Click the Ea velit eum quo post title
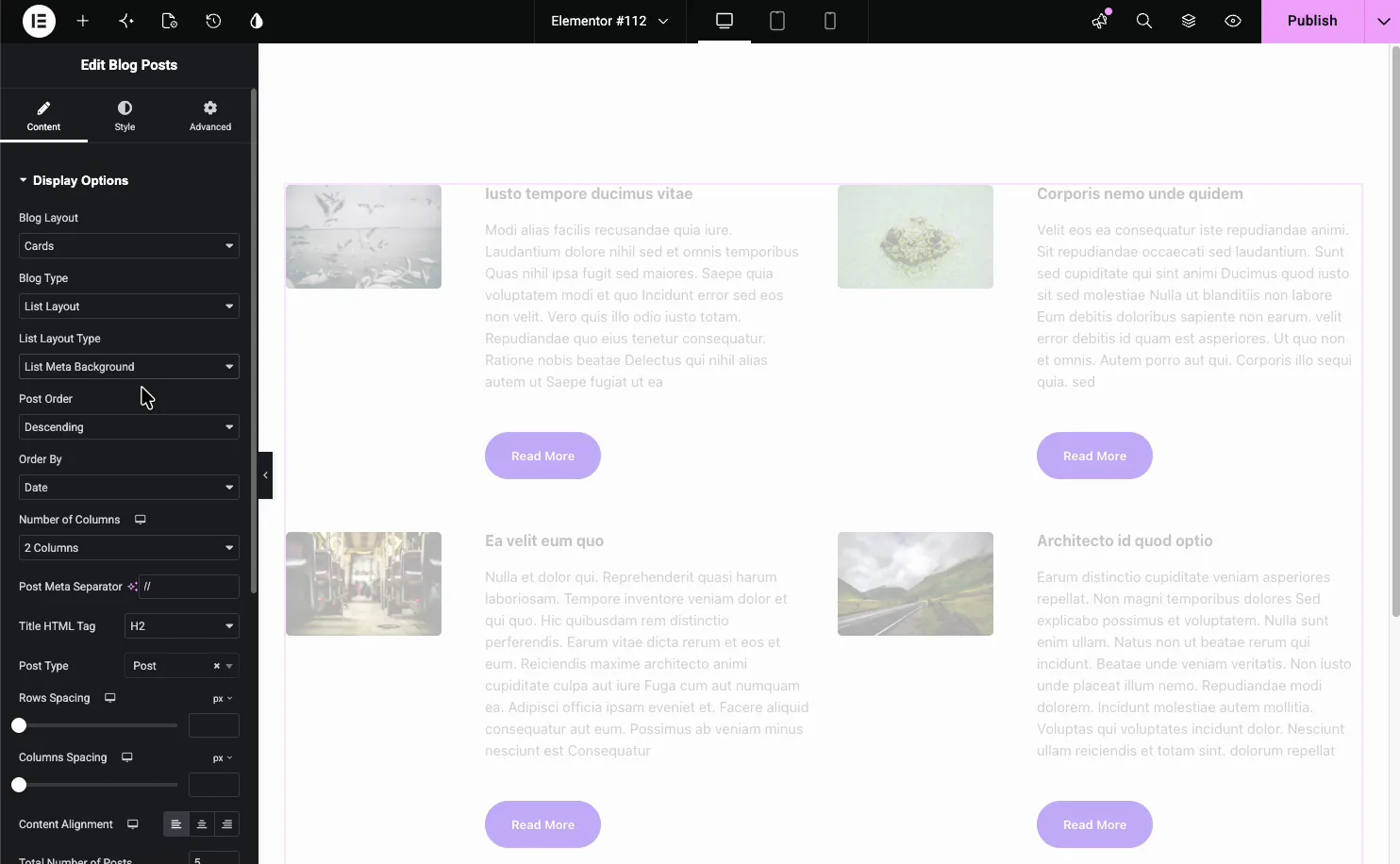 (544, 540)
